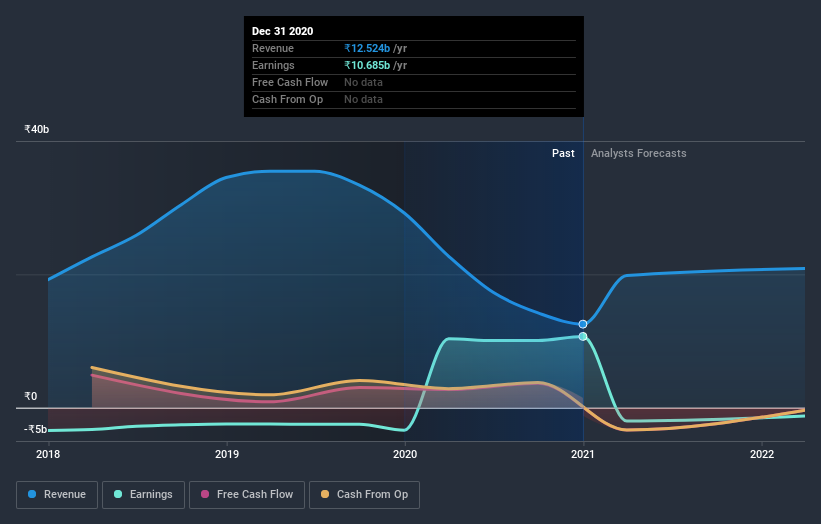Image resolution: width=821 pixels, height=524 pixels.
Task: Click the Cash From Op row label in tooltip
Action: coord(287,99)
